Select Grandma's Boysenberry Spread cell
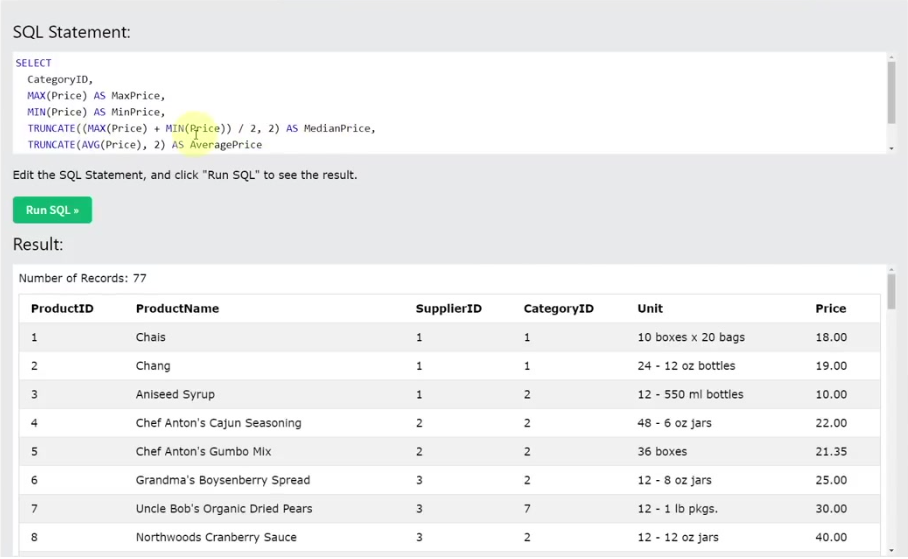Viewport: 908px width, 559px height. 223,480
